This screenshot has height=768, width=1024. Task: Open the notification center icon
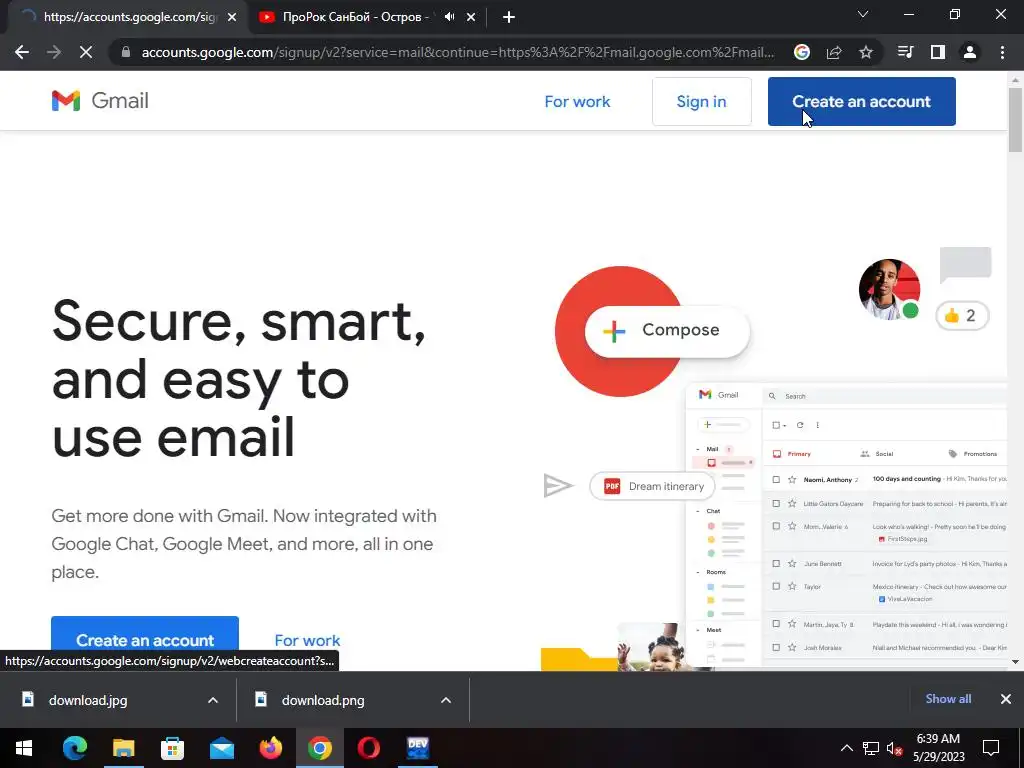(991, 748)
